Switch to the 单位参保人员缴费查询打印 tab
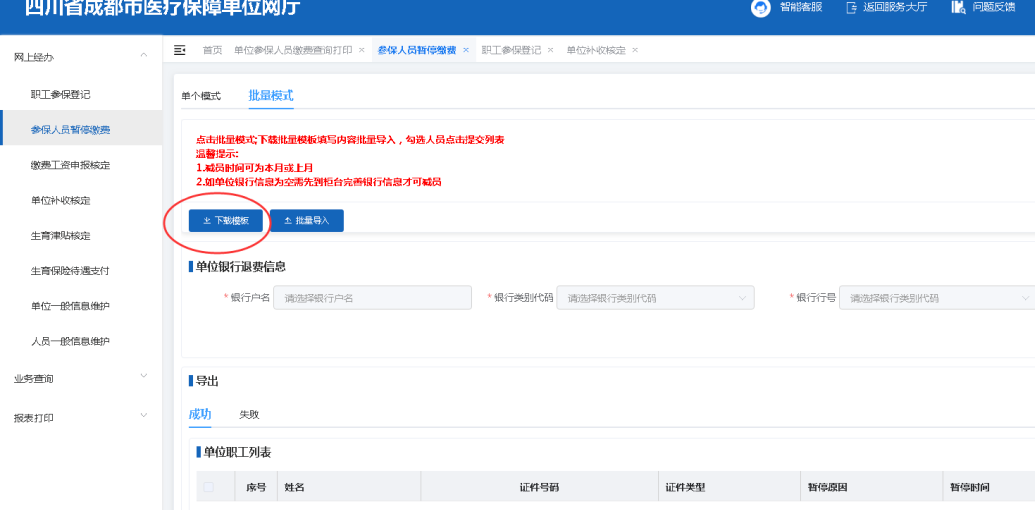This screenshot has width=1035, height=510. click(293, 50)
